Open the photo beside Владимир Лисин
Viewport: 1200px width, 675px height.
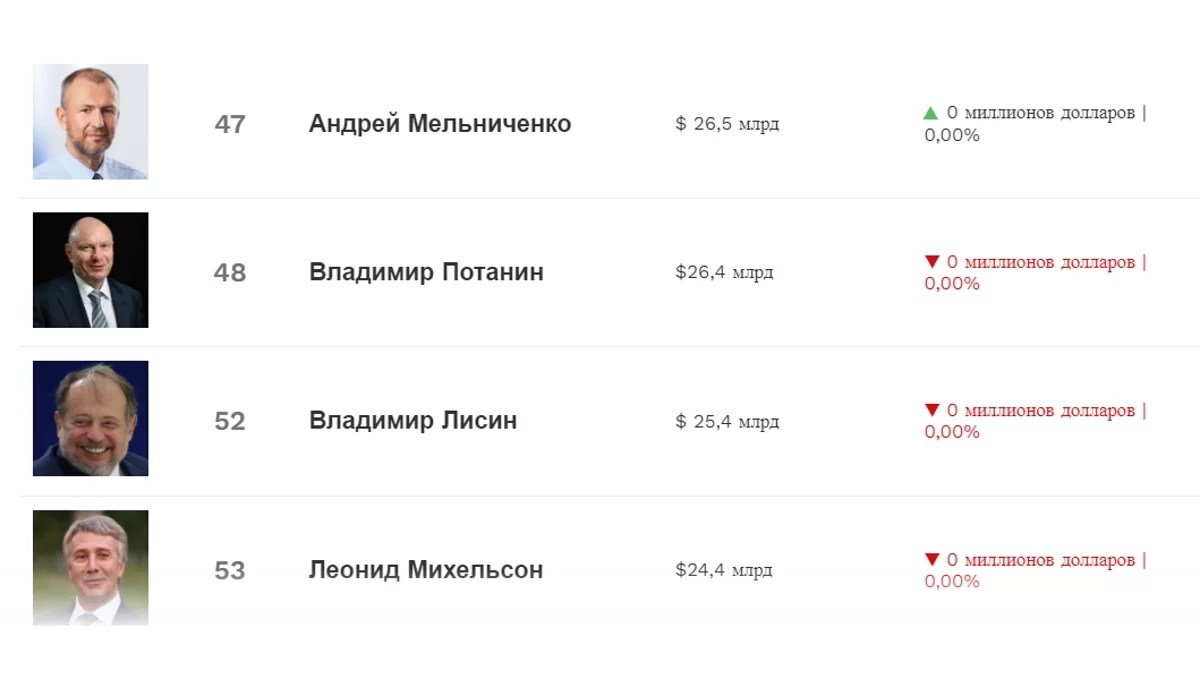[x=91, y=419]
